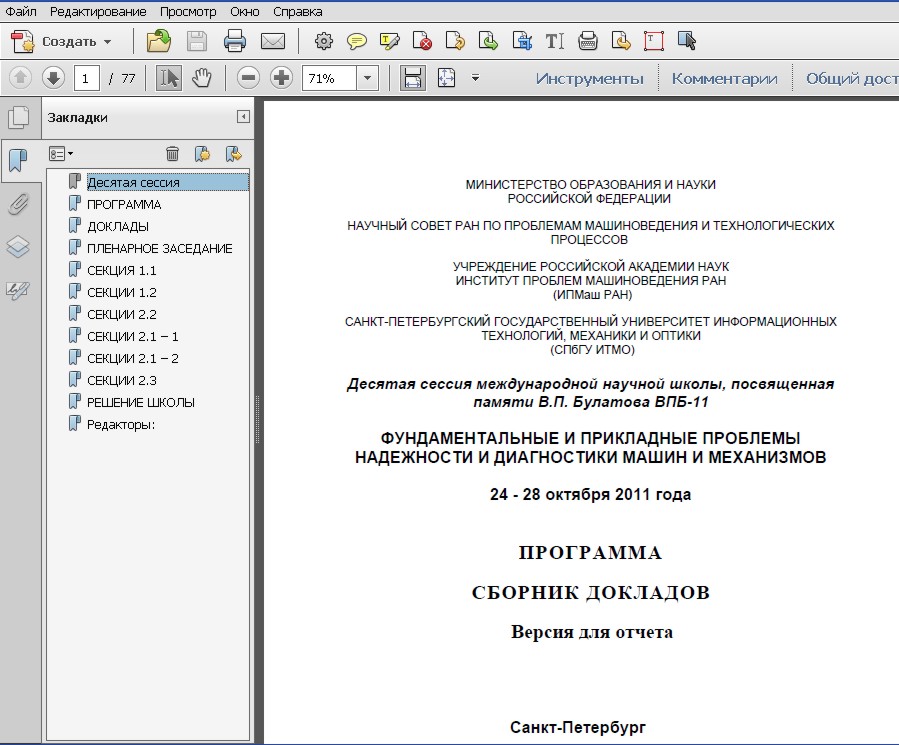899x745 pixels.
Task: Show the page thumbnails panel
Action: 19,117
